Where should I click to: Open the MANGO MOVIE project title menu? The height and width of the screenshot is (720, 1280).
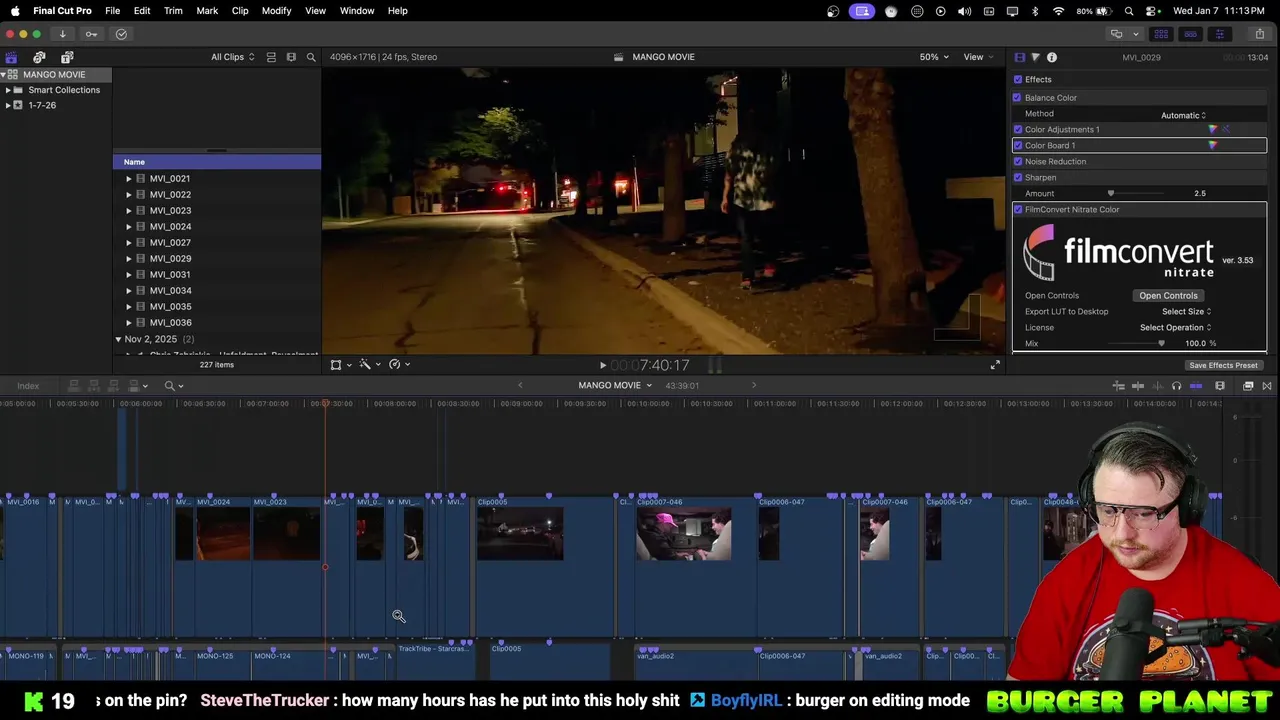tap(614, 386)
